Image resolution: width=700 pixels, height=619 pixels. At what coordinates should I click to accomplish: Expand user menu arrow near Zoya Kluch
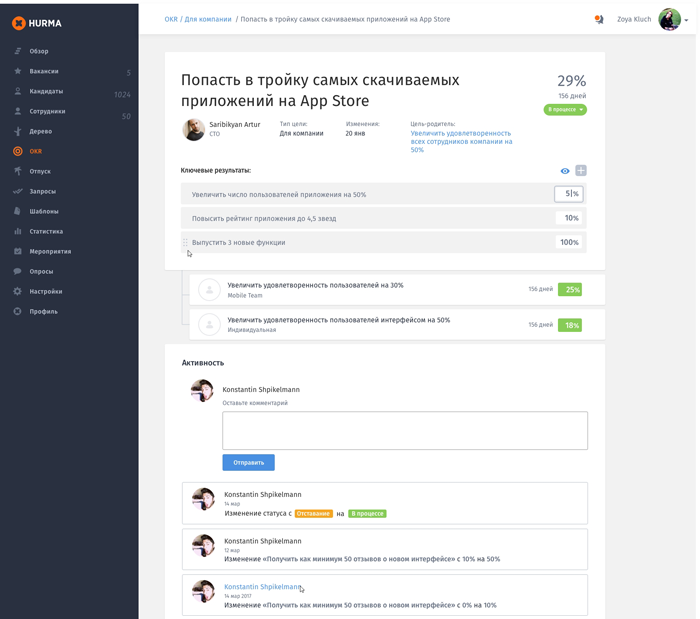coord(687,20)
